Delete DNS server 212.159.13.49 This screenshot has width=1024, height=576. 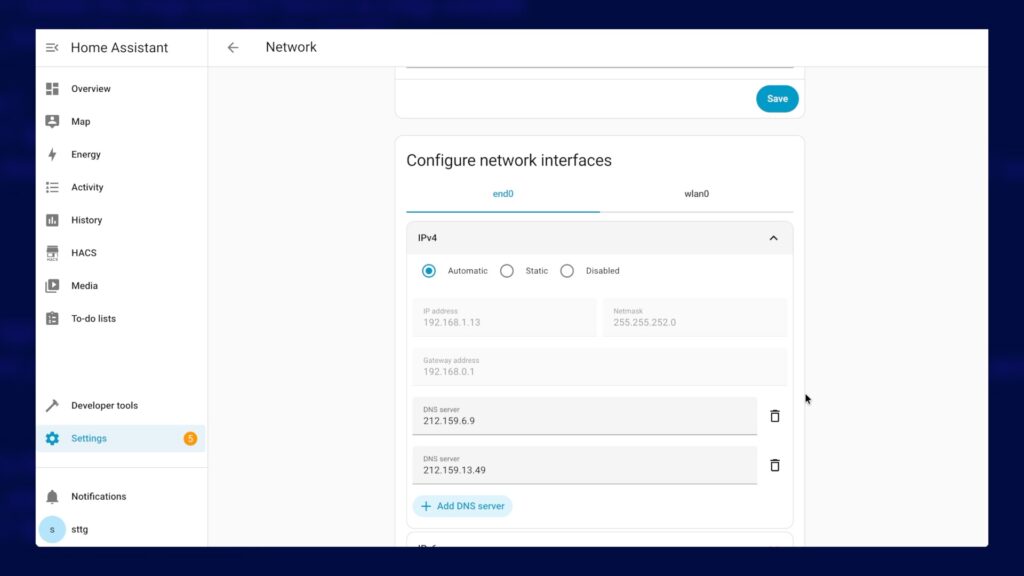(775, 465)
